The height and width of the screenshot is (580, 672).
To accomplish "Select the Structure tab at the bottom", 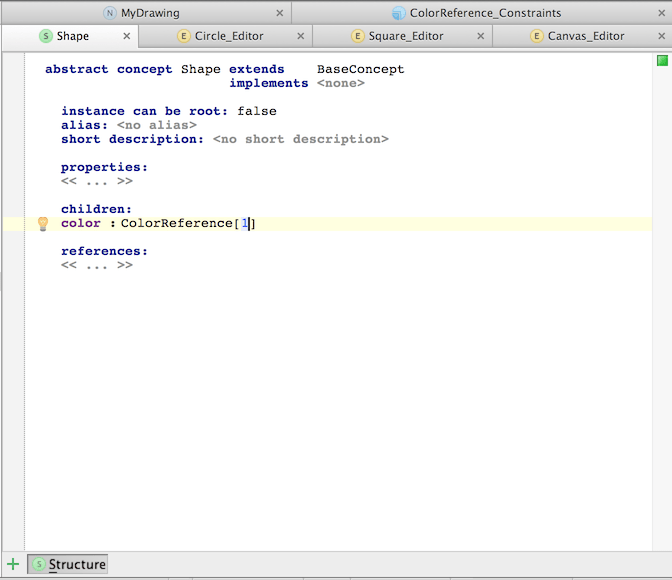I will (x=68, y=565).
